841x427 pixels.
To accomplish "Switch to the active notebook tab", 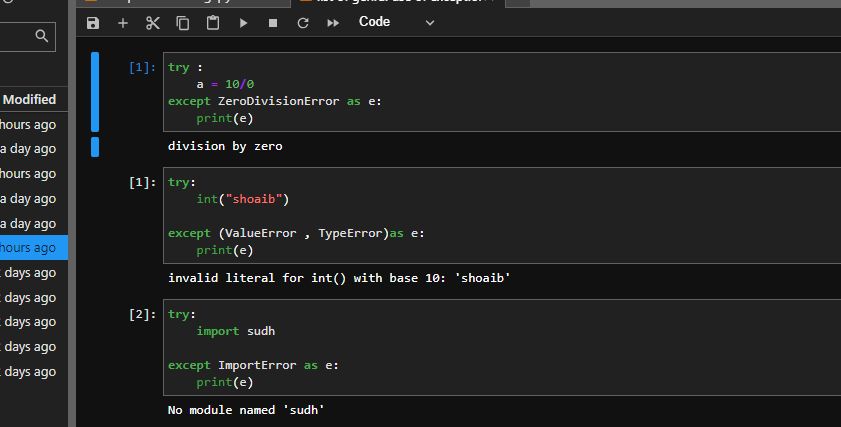I will pos(400,4).
